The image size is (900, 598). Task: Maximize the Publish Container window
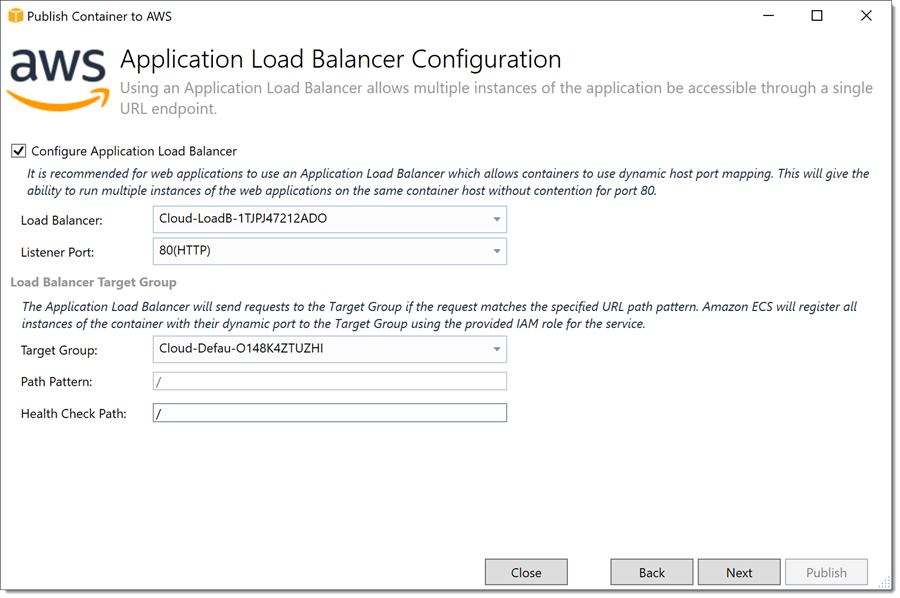coord(817,16)
